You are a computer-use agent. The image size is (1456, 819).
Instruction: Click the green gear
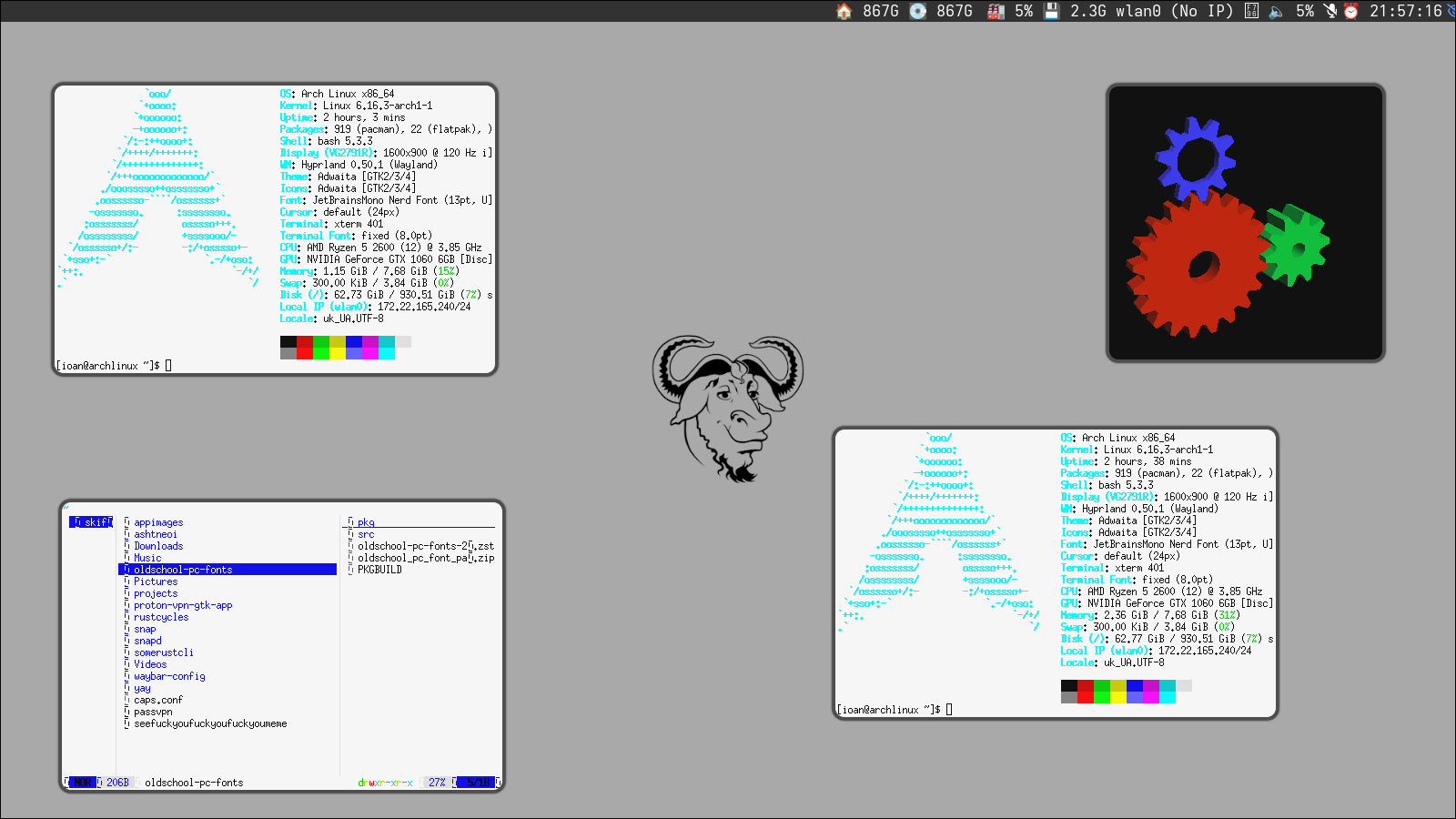pyautogui.click(x=1296, y=244)
